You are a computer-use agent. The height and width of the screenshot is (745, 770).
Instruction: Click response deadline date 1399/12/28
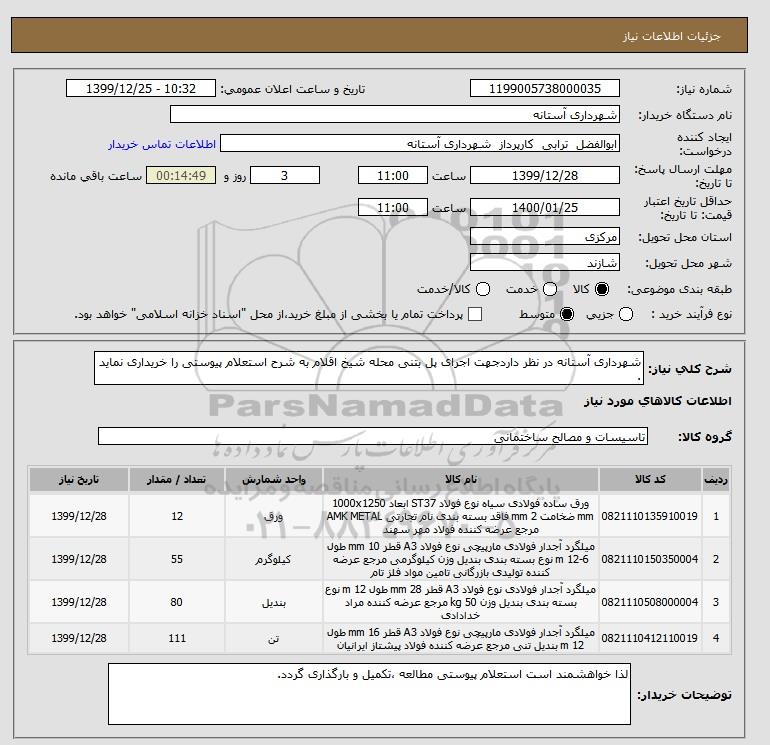tap(545, 175)
